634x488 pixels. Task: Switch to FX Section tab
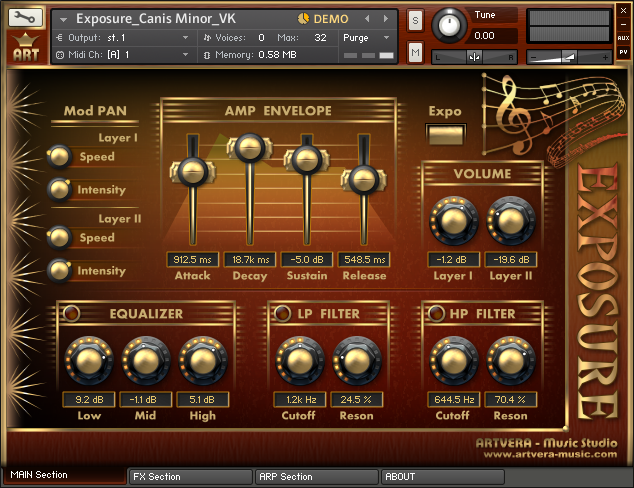pos(190,477)
